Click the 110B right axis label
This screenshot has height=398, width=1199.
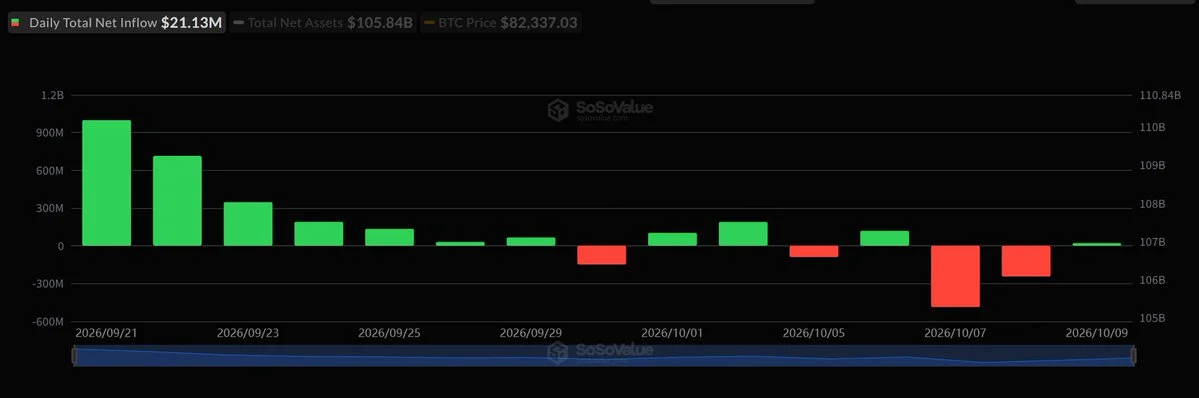coord(1152,127)
